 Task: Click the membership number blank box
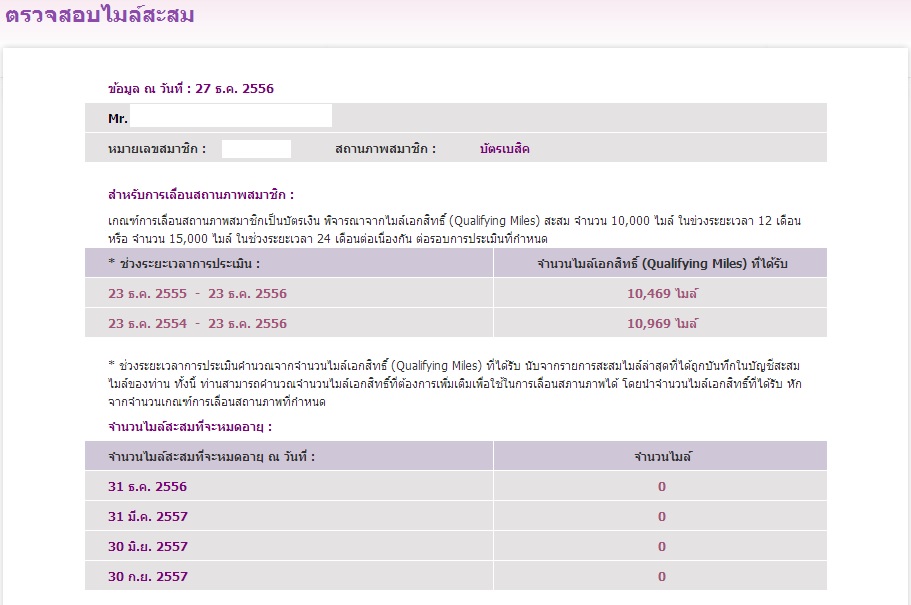[256, 149]
